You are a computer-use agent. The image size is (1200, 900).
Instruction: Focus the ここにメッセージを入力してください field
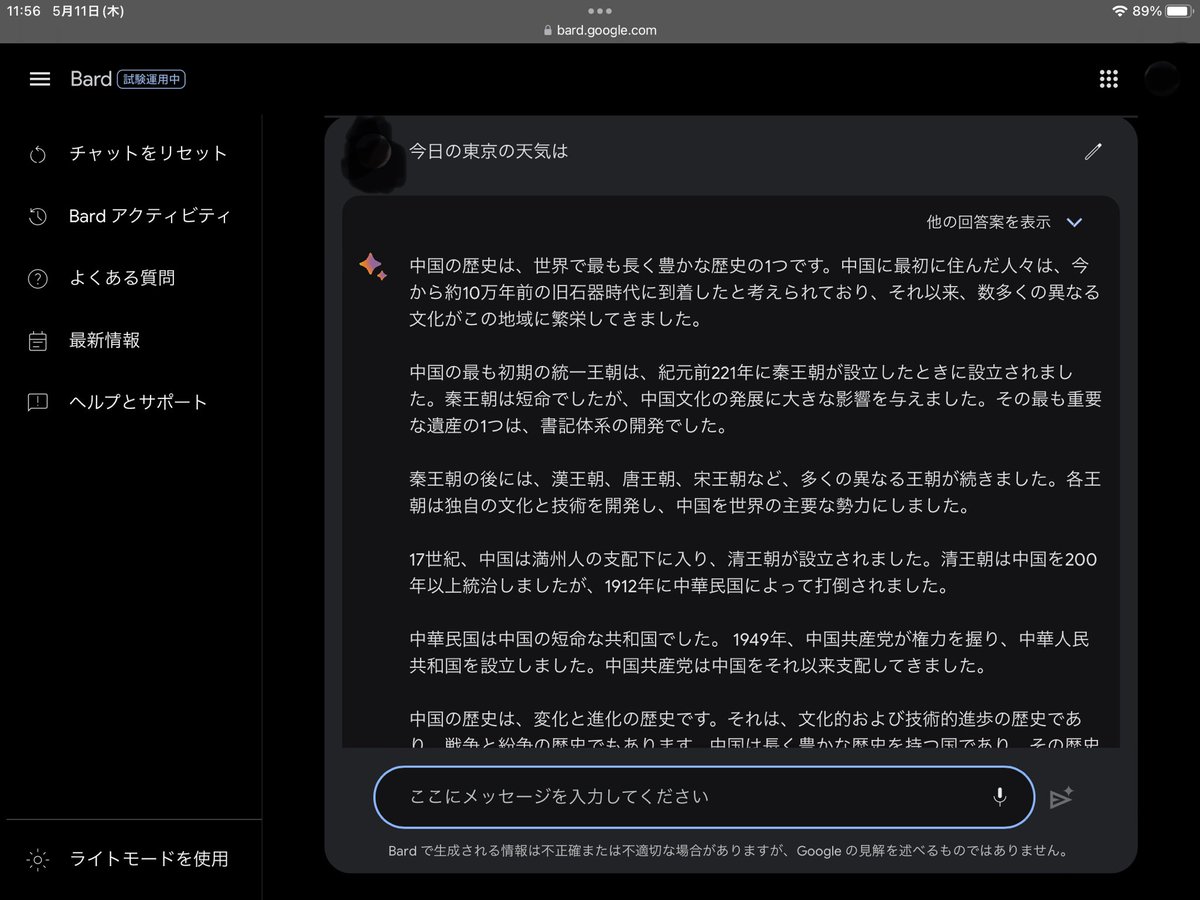point(703,797)
